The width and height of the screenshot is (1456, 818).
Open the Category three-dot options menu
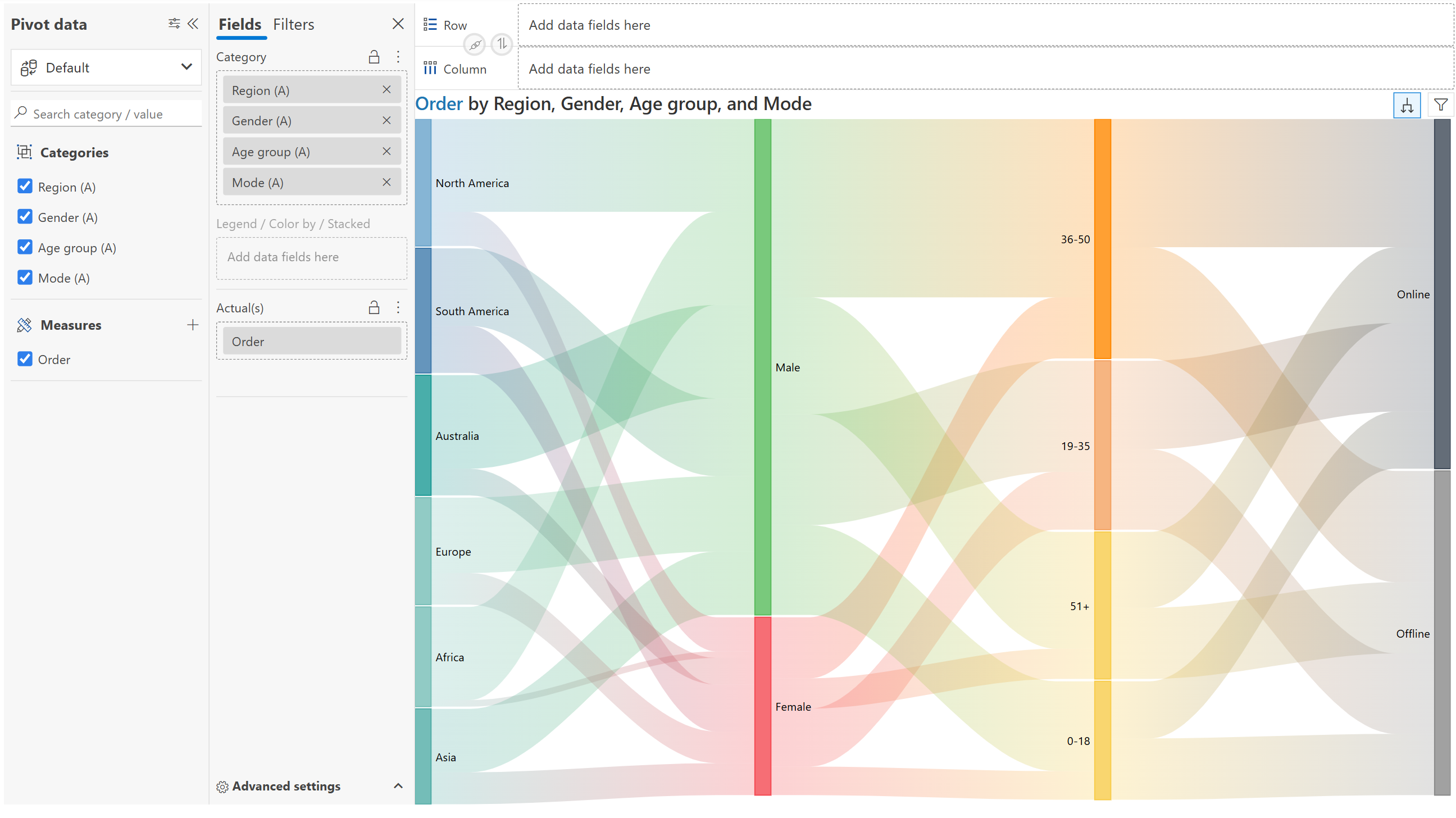(398, 57)
